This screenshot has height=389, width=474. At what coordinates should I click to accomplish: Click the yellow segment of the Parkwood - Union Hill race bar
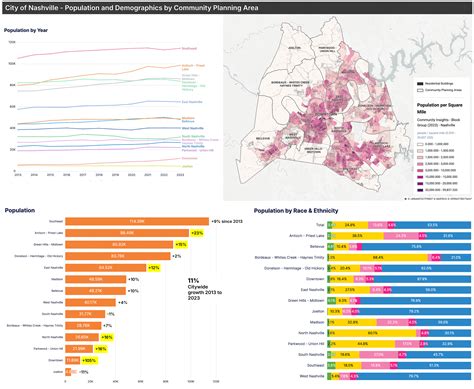coord(363,344)
